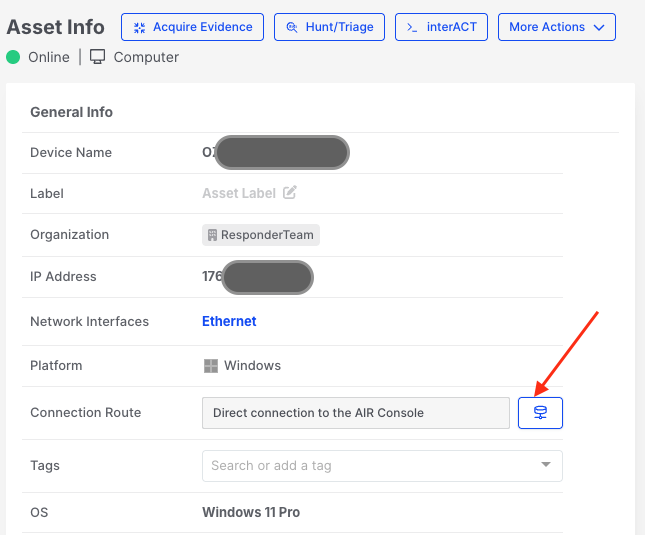Screen dimensions: 645x535
Task: Click the redacted Device Name value
Action: [x=280, y=153]
